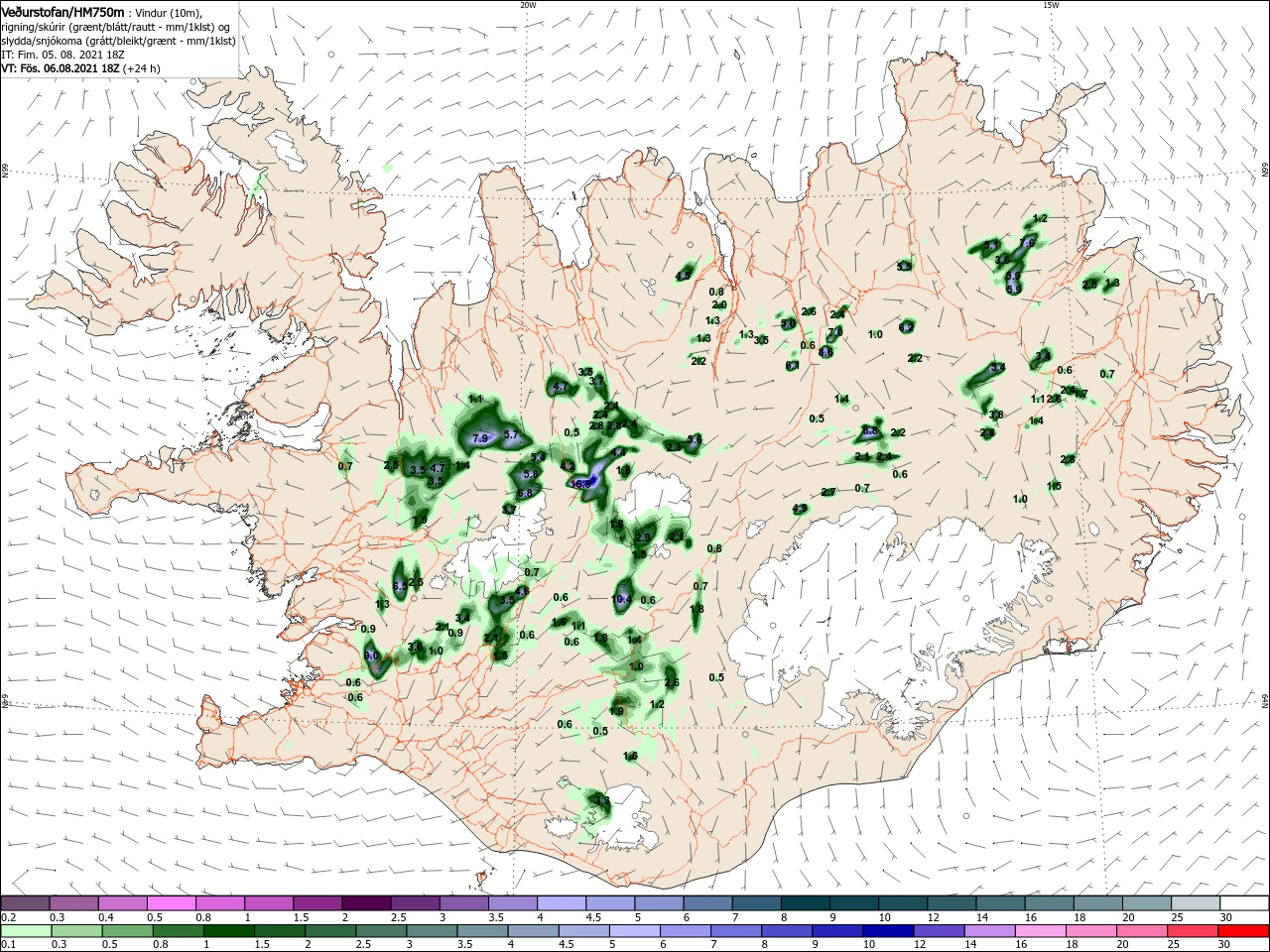The image size is (1270, 952).
Task: Click the 'rigning/skúrir' description line
Action: (116, 27)
